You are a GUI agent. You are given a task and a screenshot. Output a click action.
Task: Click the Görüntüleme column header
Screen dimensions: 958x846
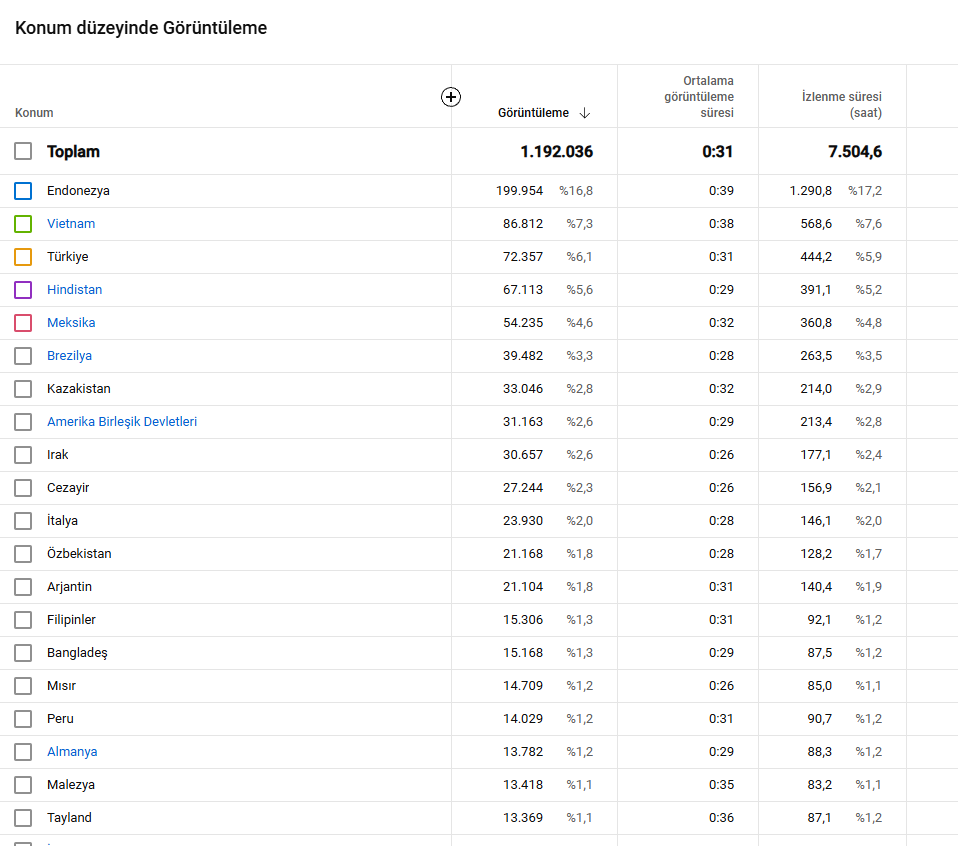[x=533, y=113]
